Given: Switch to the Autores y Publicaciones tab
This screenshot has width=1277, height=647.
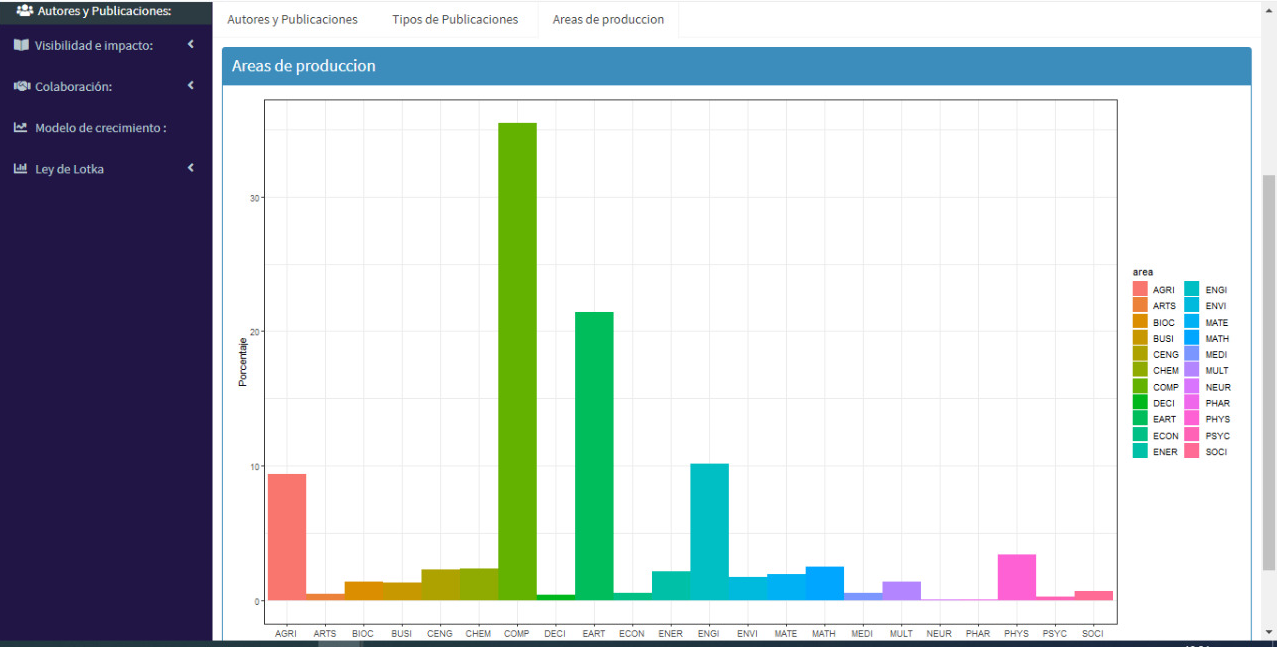Looking at the screenshot, I should pos(292,20).
